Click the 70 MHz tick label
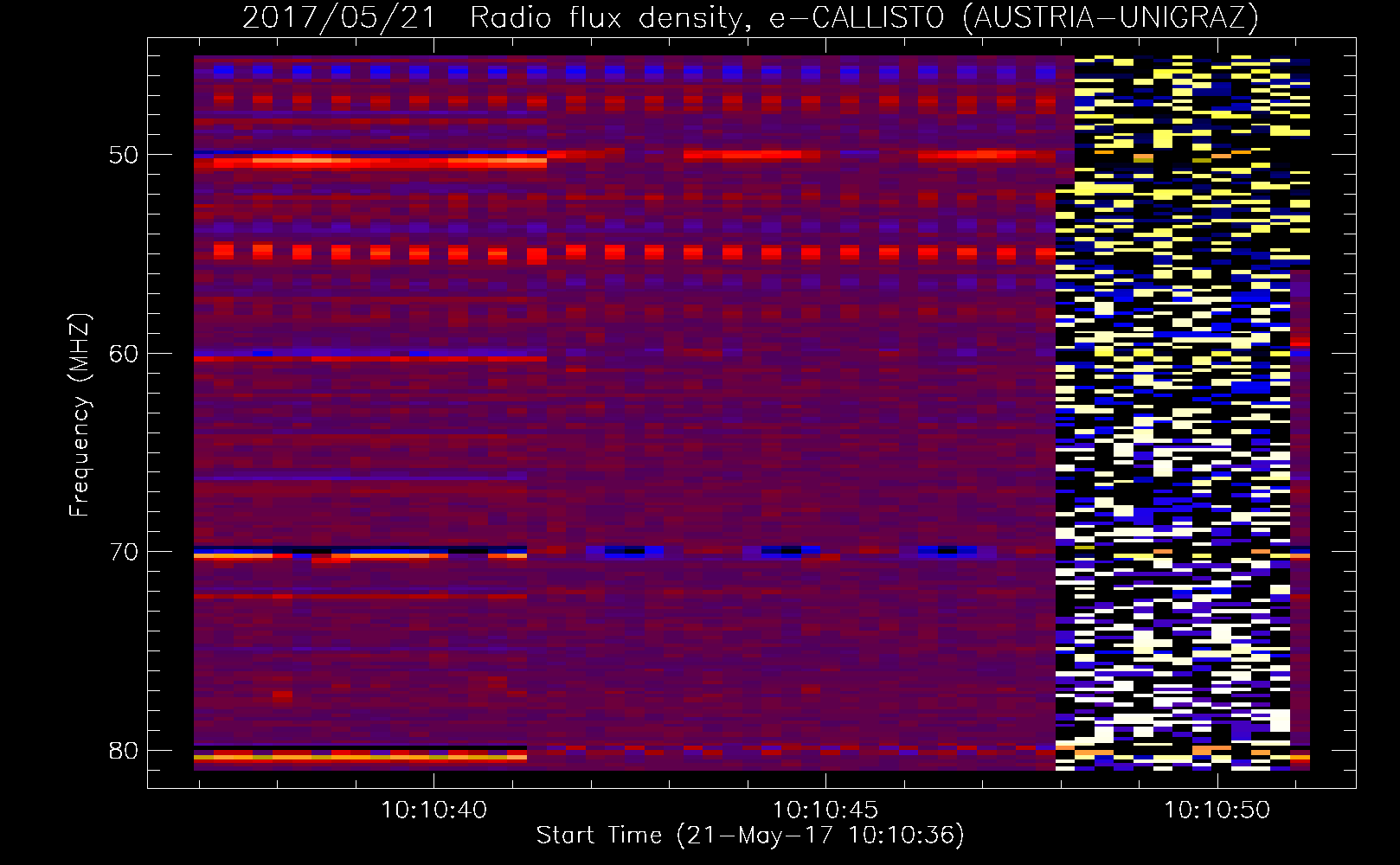Image resolution: width=1400 pixels, height=865 pixels. point(124,552)
